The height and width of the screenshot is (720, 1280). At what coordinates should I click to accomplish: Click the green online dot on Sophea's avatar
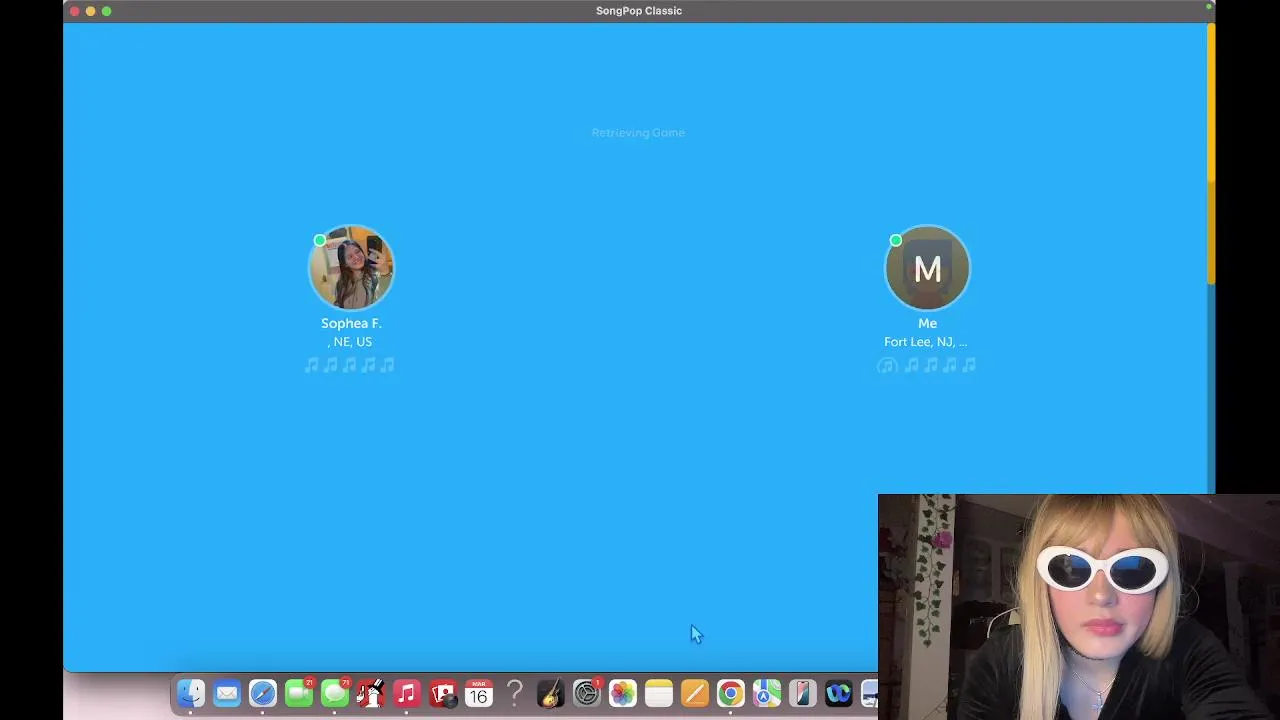[319, 240]
